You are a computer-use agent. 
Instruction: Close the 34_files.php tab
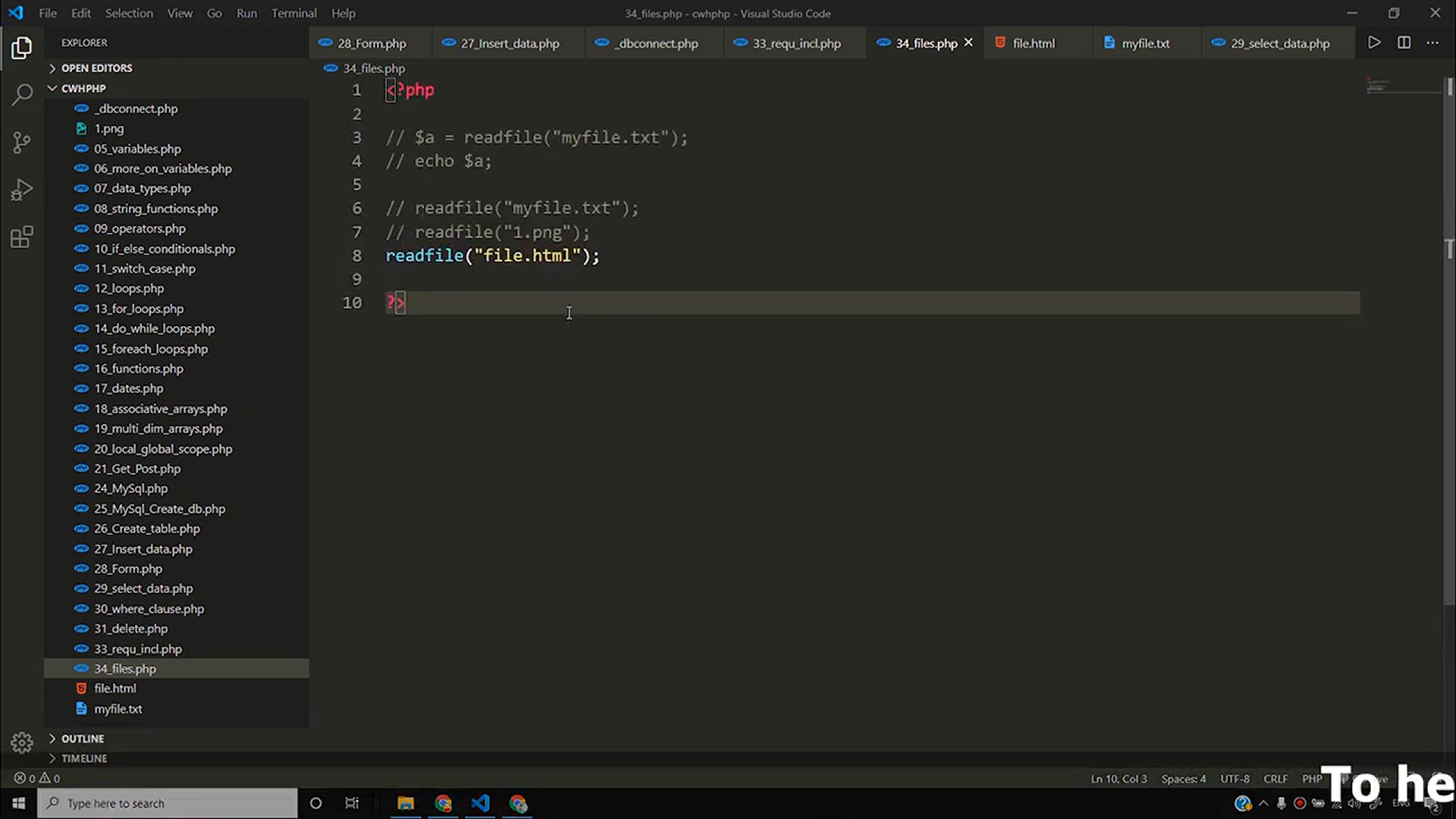click(x=968, y=42)
